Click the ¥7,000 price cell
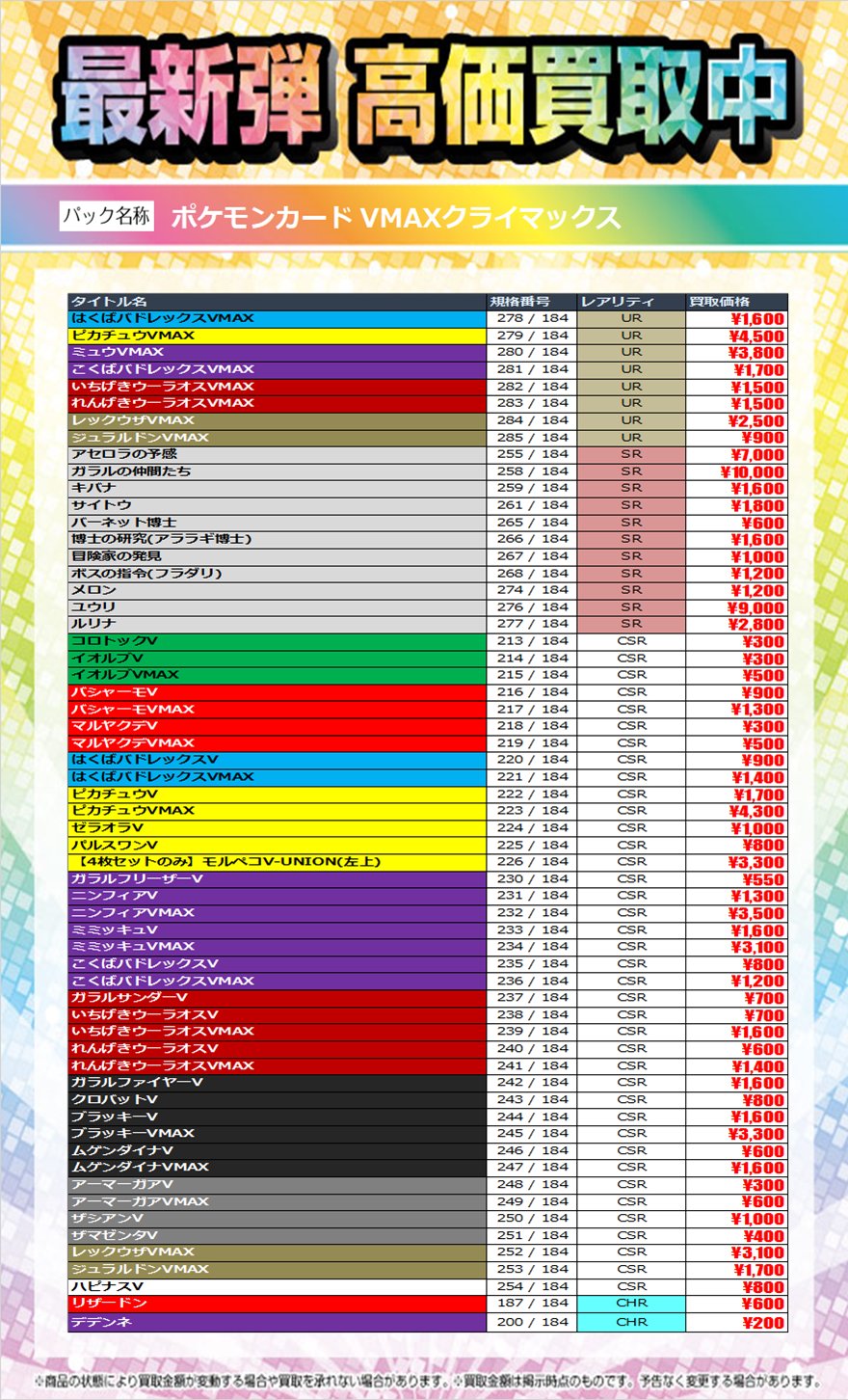This screenshot has height=1400, width=848. coord(737,454)
